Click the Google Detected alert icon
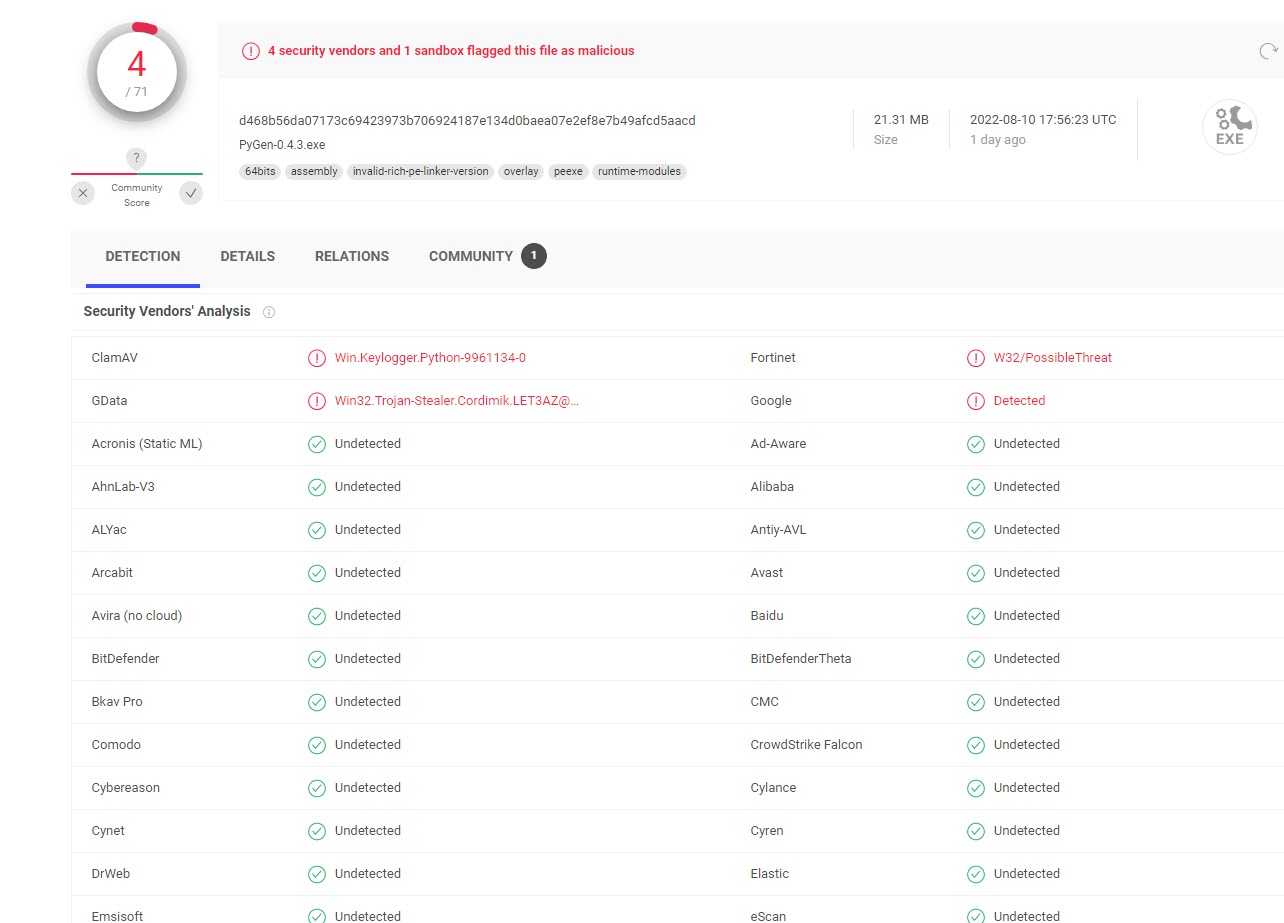This screenshot has height=923, width=1284. tap(976, 401)
